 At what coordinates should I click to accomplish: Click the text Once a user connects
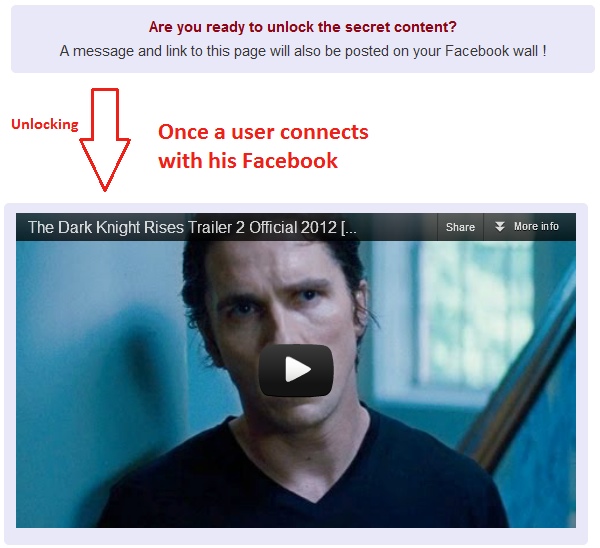click(263, 132)
